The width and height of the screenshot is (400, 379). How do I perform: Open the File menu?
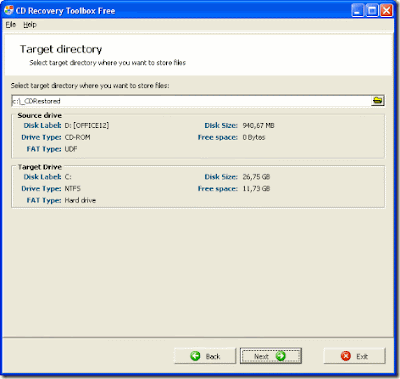(11, 25)
